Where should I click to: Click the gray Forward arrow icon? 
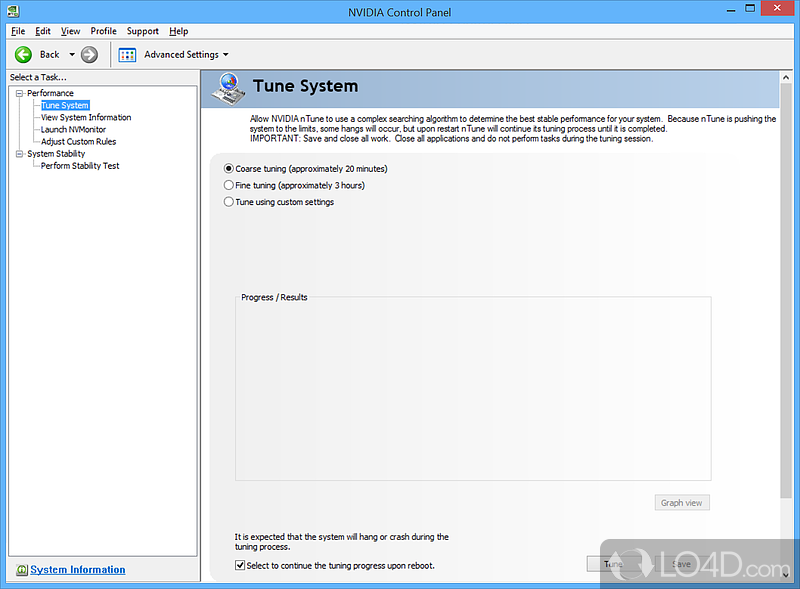click(x=89, y=55)
